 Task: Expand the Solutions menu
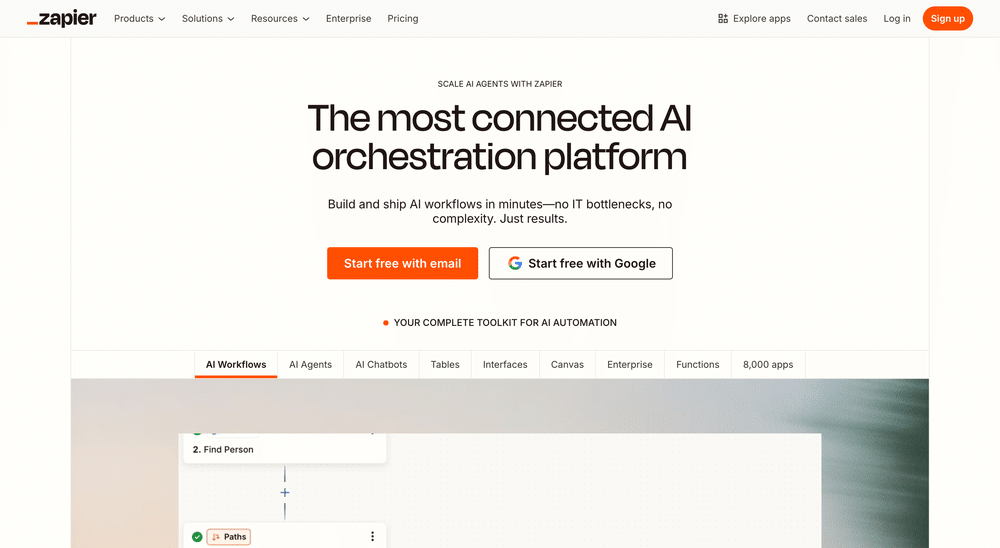click(208, 19)
